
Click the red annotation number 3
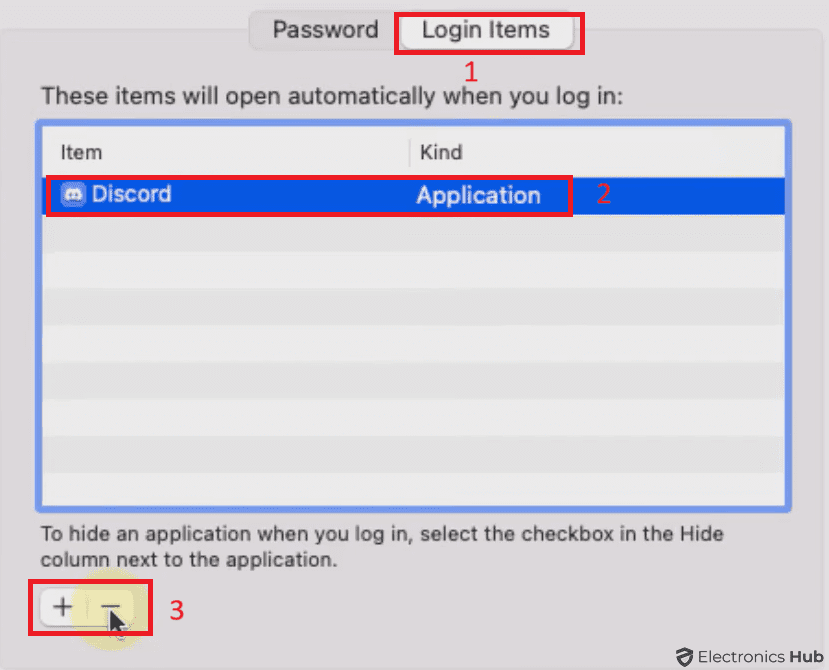tap(176, 609)
